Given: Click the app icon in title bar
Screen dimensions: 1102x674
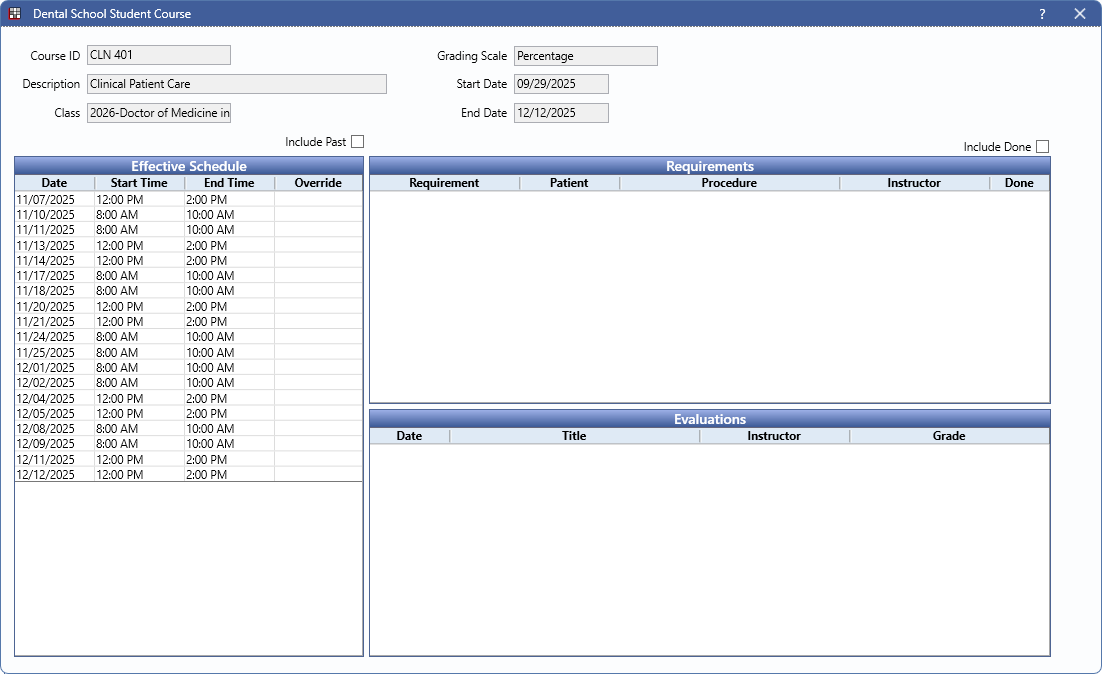Looking at the screenshot, I should [x=15, y=14].
